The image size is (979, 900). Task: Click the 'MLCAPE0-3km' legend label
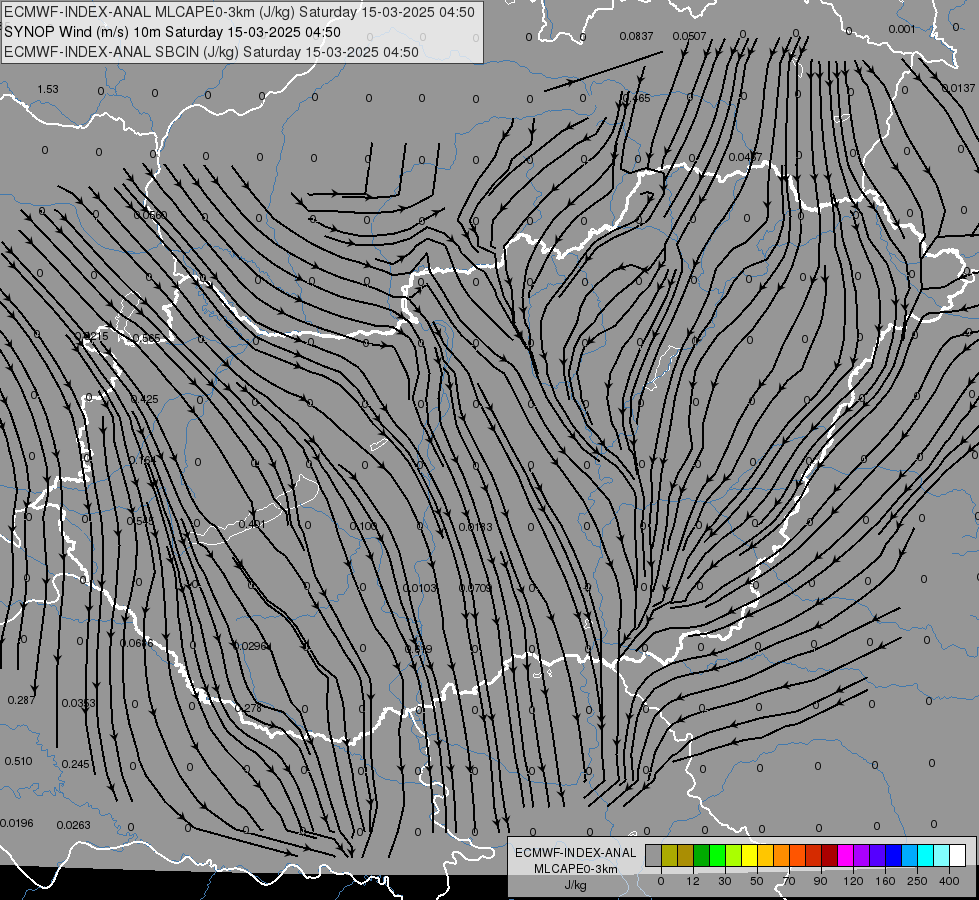[x=576, y=869]
